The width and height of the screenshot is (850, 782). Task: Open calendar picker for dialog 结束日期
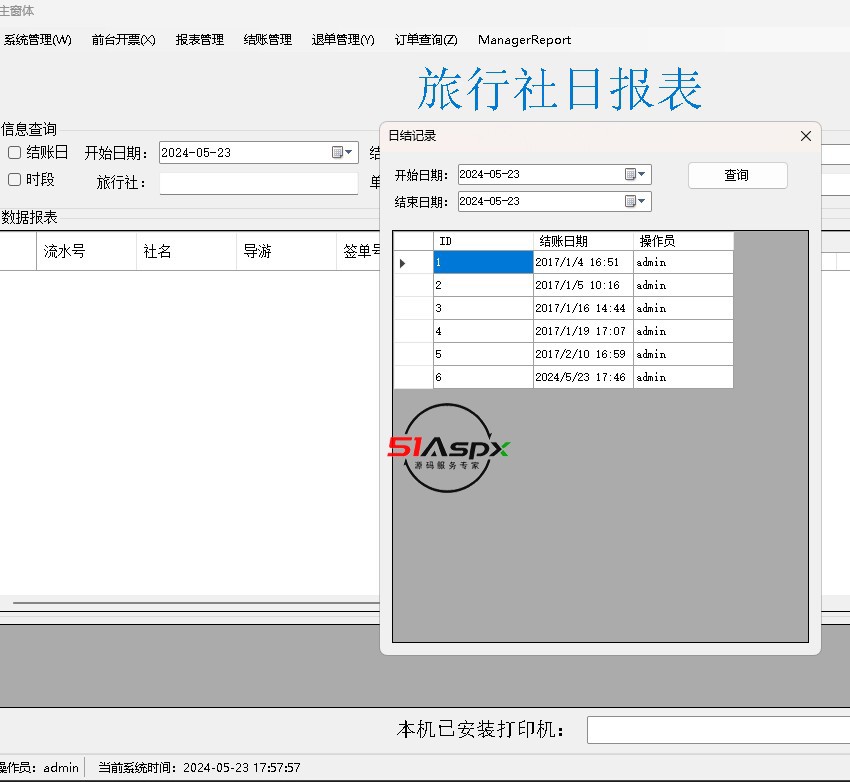630,201
